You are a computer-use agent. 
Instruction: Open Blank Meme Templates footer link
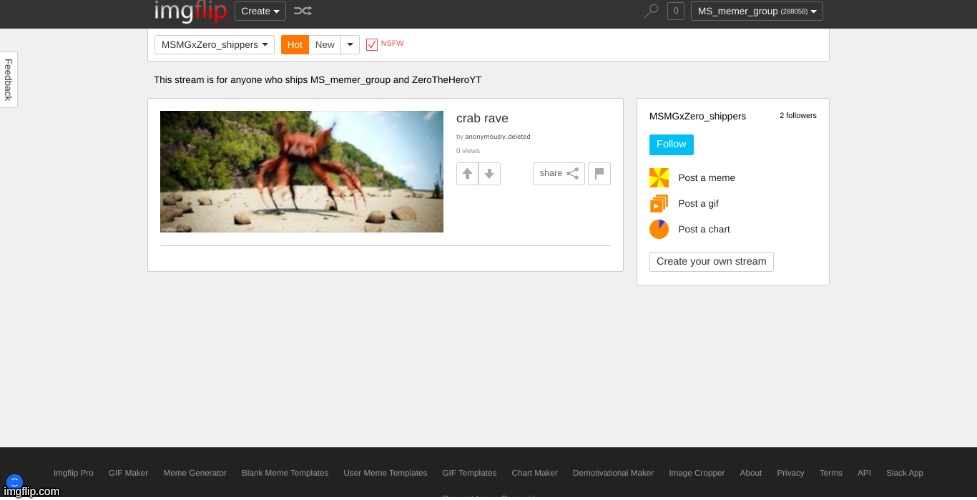tap(285, 473)
